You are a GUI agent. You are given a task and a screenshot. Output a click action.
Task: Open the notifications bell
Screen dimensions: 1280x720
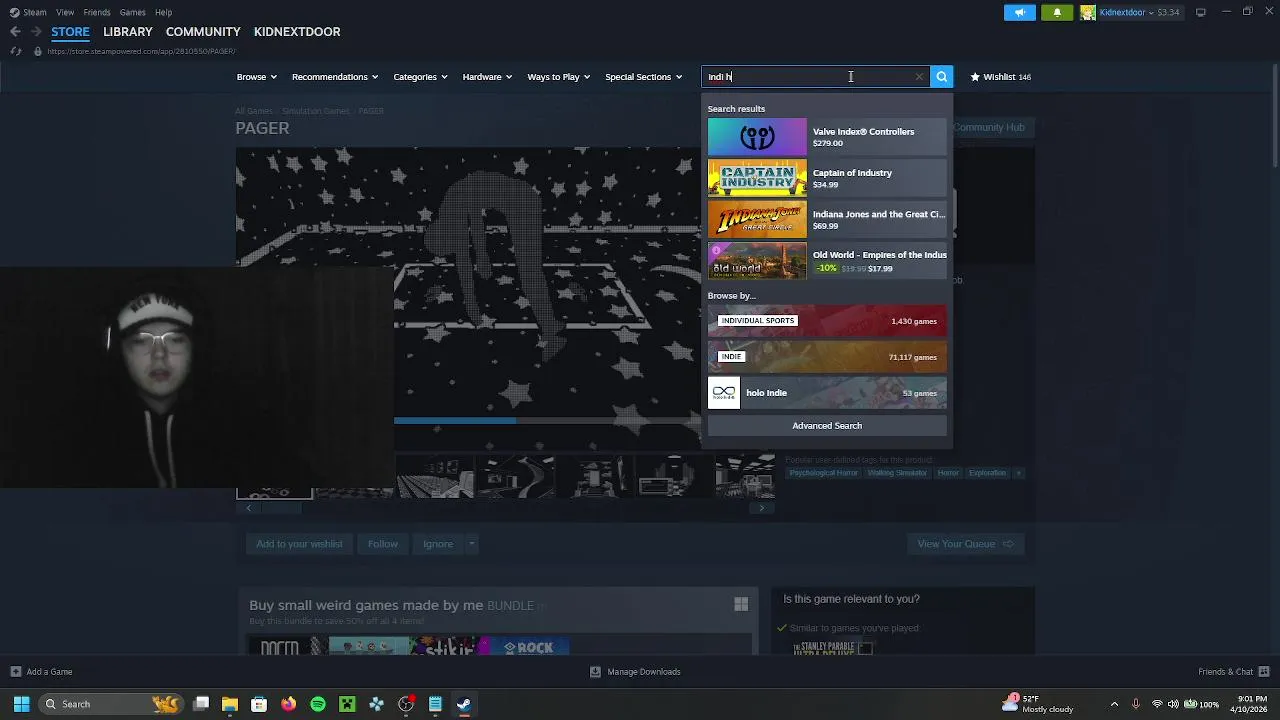(x=1057, y=12)
